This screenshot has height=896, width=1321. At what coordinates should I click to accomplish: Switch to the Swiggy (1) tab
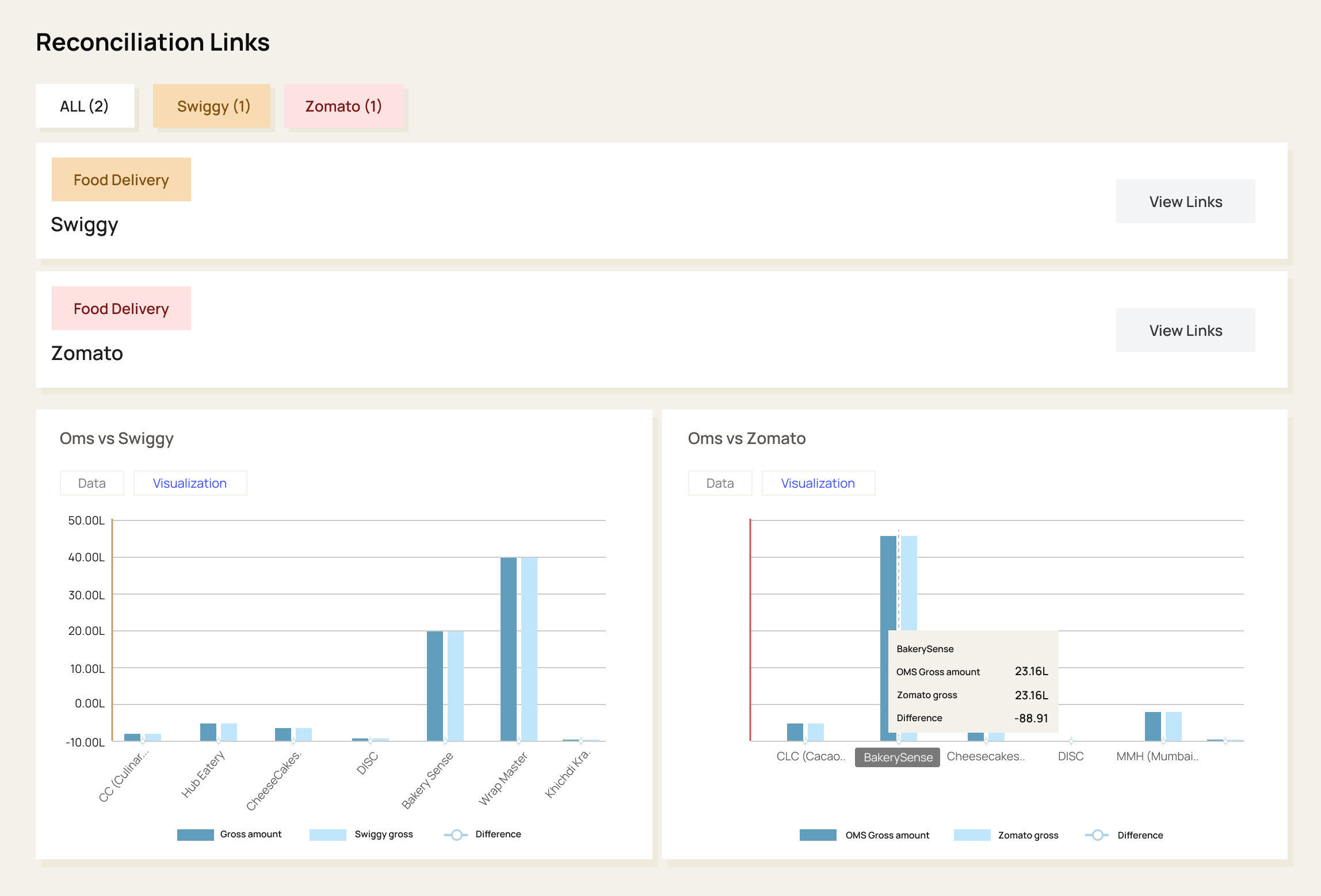coord(212,106)
